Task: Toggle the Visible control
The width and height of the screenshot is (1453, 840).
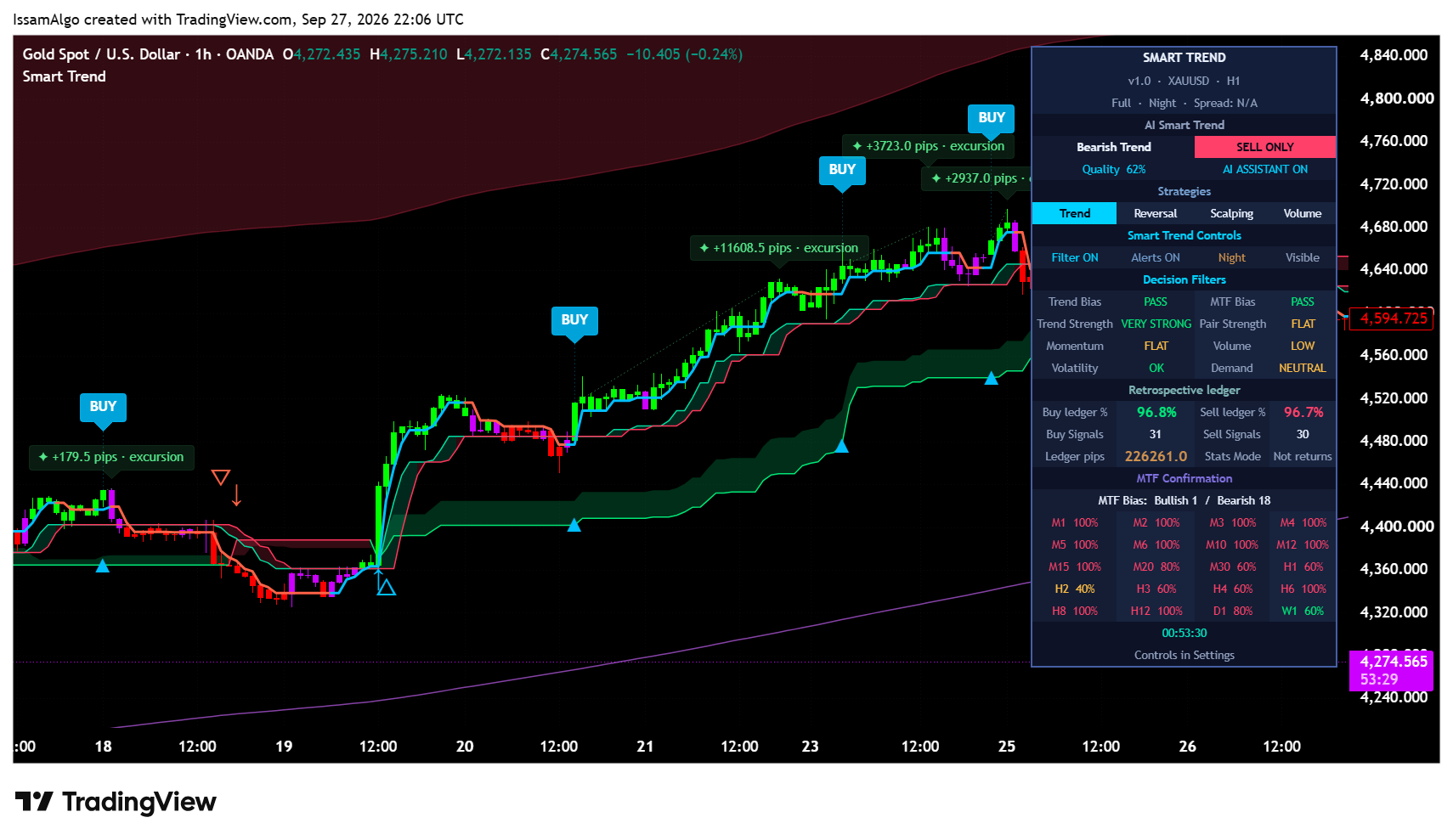Action: pyautogui.click(x=1302, y=257)
